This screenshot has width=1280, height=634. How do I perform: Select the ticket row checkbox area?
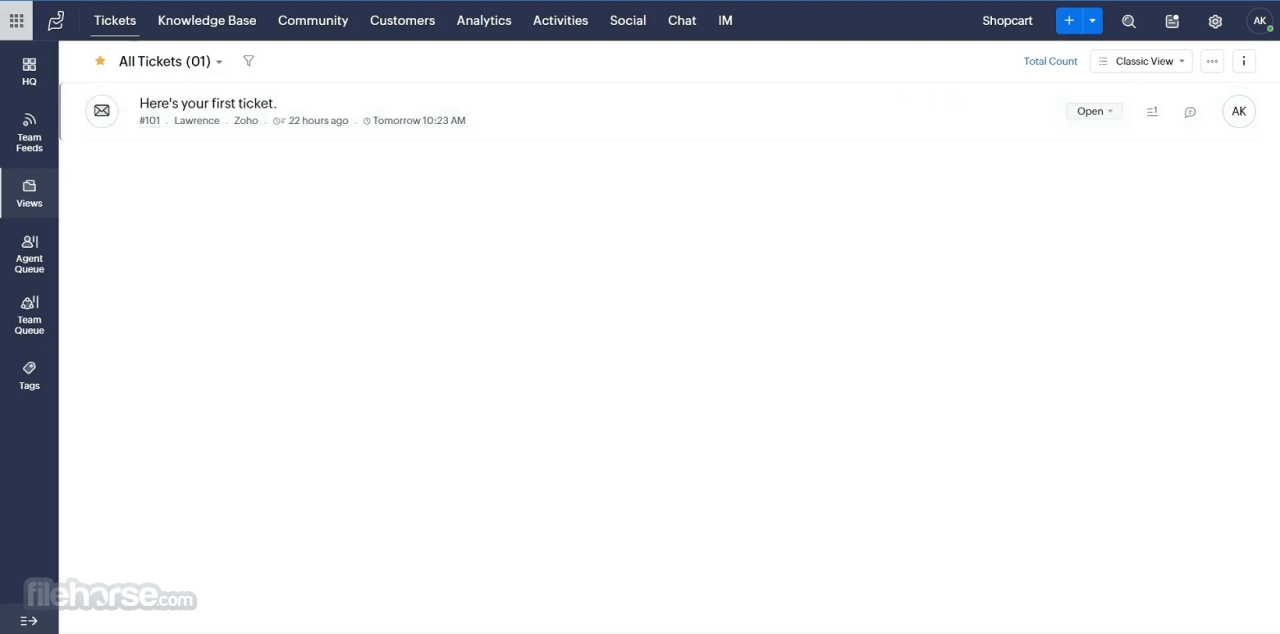(101, 110)
